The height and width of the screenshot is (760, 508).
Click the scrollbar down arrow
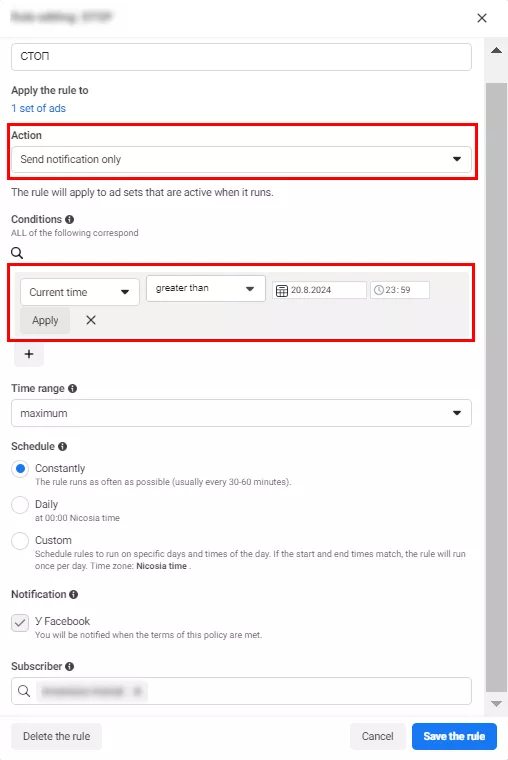click(496, 704)
